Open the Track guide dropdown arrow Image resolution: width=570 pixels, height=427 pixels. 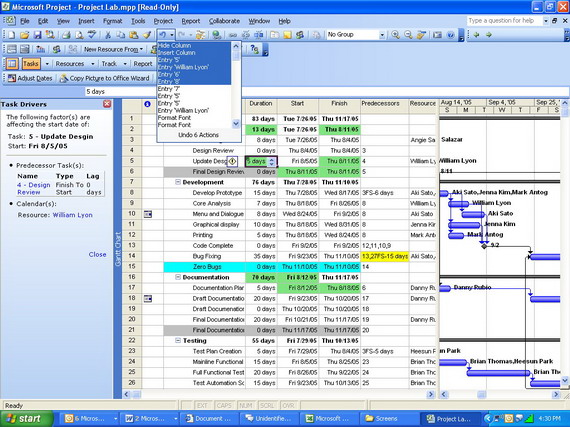[125, 64]
